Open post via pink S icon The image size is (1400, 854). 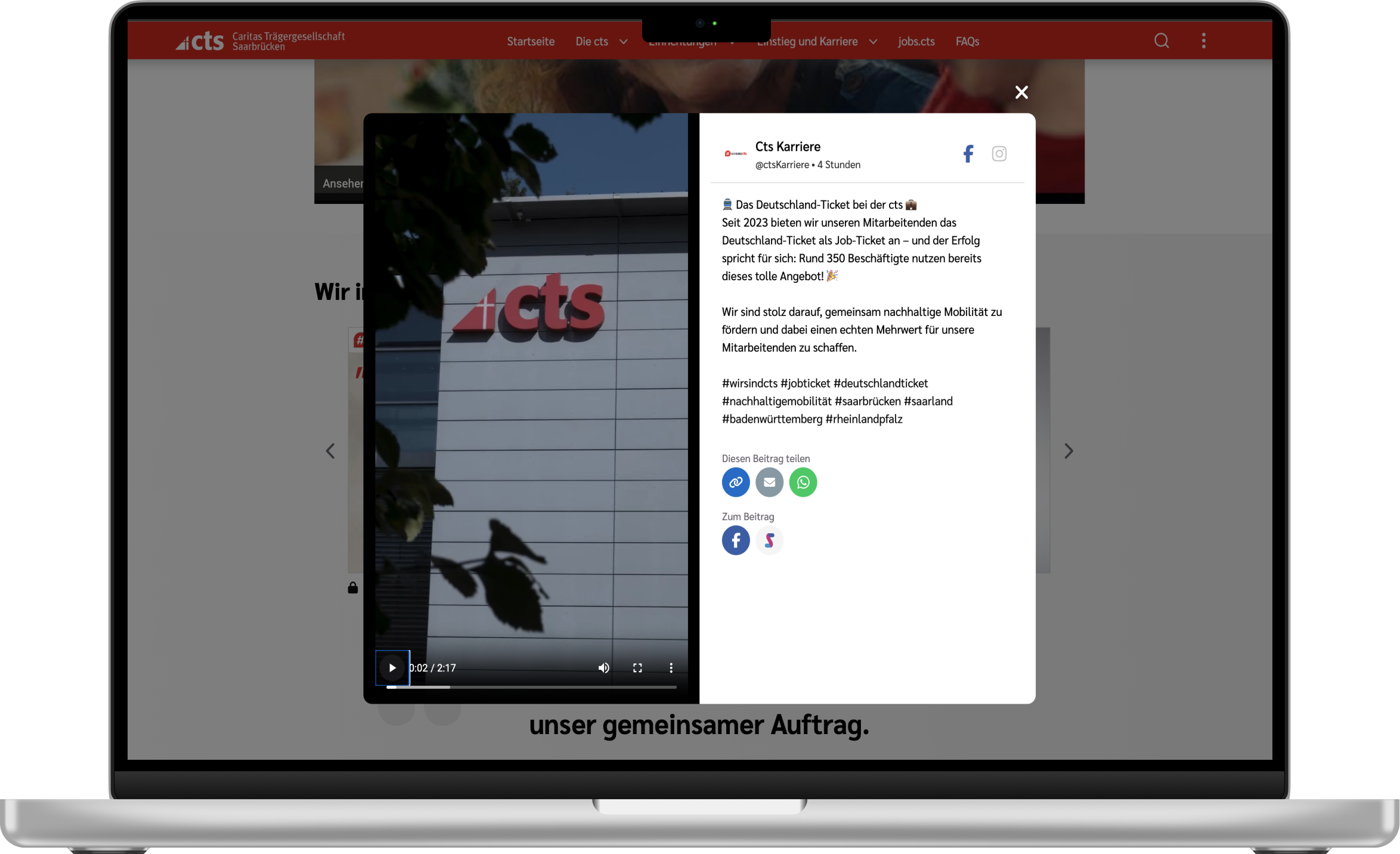click(x=769, y=540)
